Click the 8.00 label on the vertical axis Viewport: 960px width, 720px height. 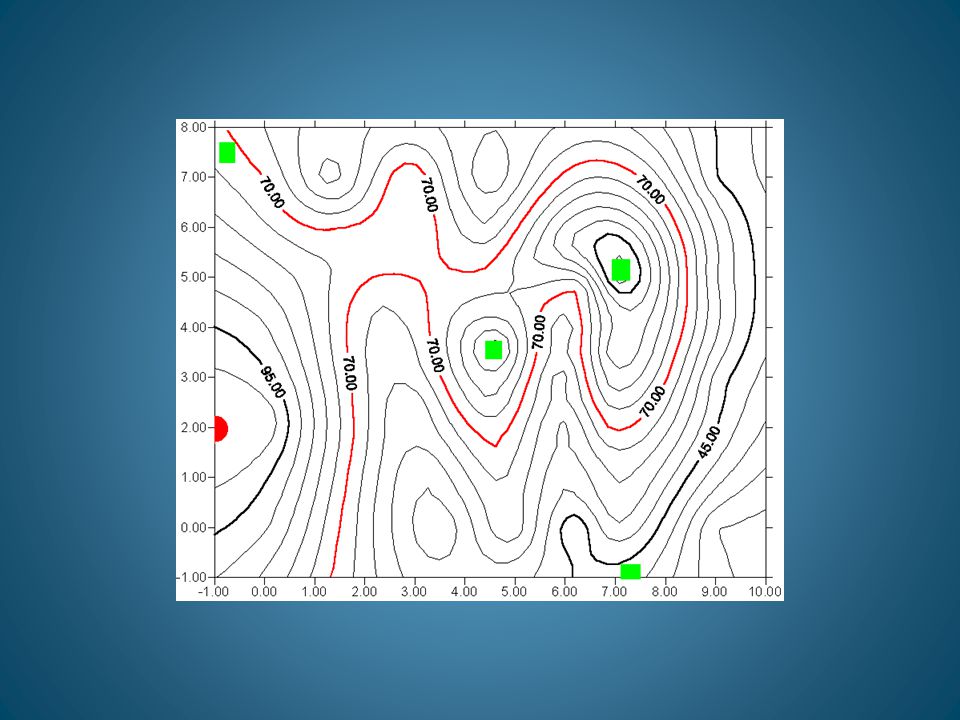(x=193, y=127)
